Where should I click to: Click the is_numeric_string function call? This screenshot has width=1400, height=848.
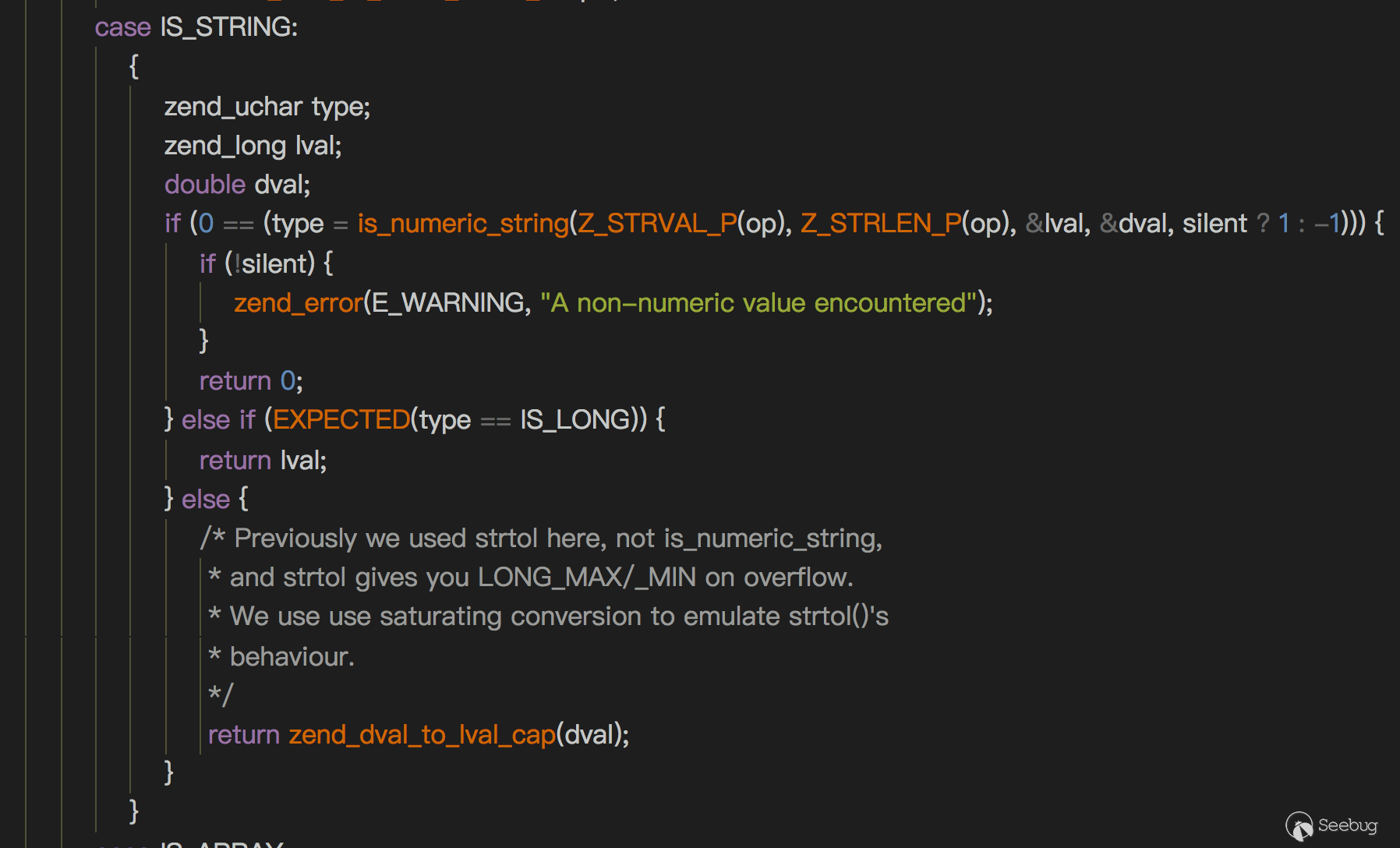[463, 224]
